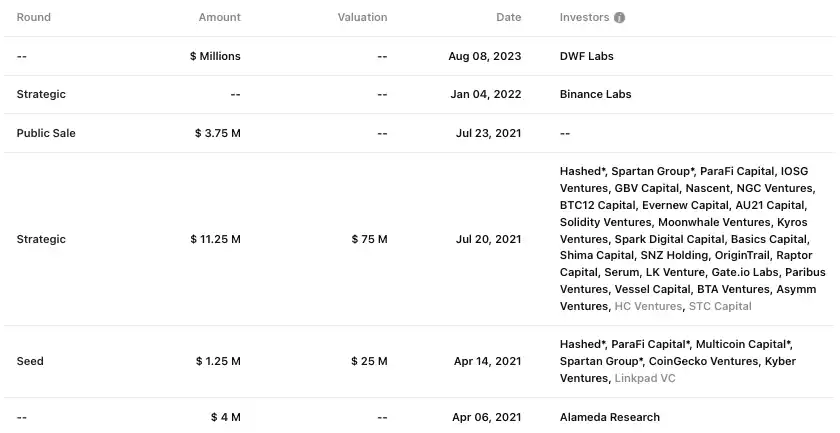Click the $ 11.25 M amount cell
The image size is (840, 433).
(x=215, y=239)
